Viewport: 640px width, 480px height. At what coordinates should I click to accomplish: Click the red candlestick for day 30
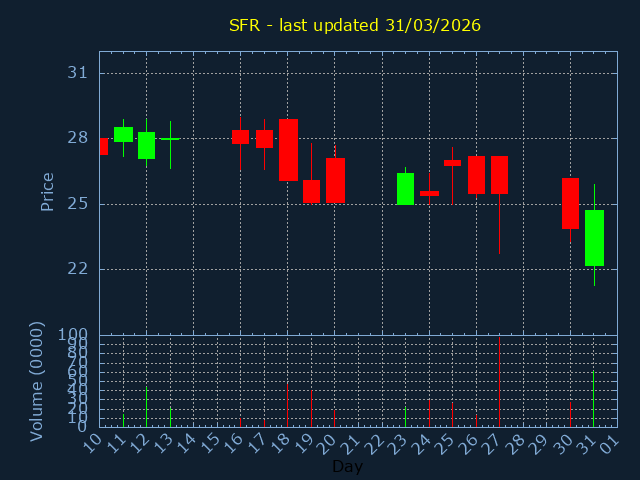pyautogui.click(x=570, y=204)
